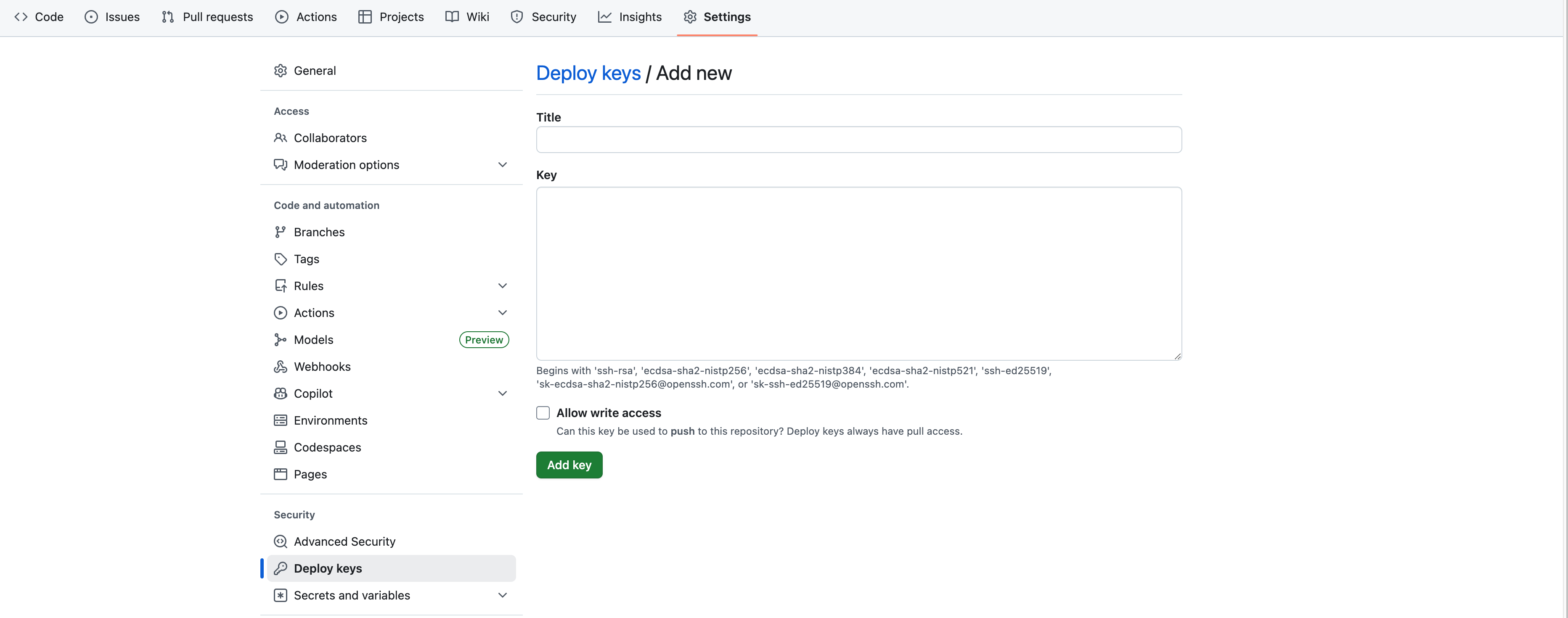
Task: Click the Environments server icon
Action: pyautogui.click(x=280, y=420)
